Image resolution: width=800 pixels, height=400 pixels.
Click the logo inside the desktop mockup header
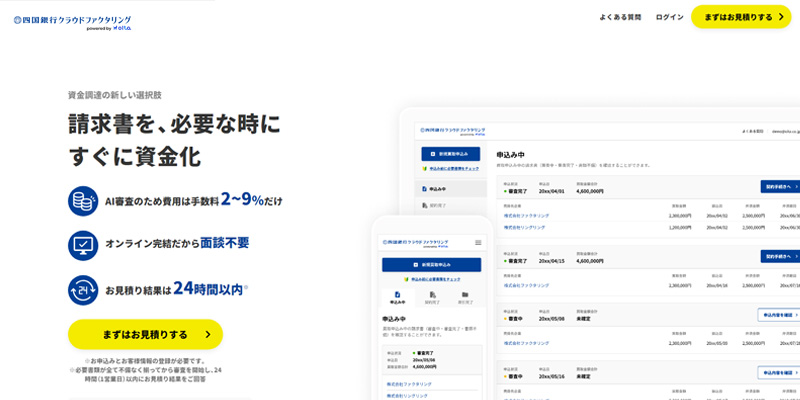coord(453,131)
